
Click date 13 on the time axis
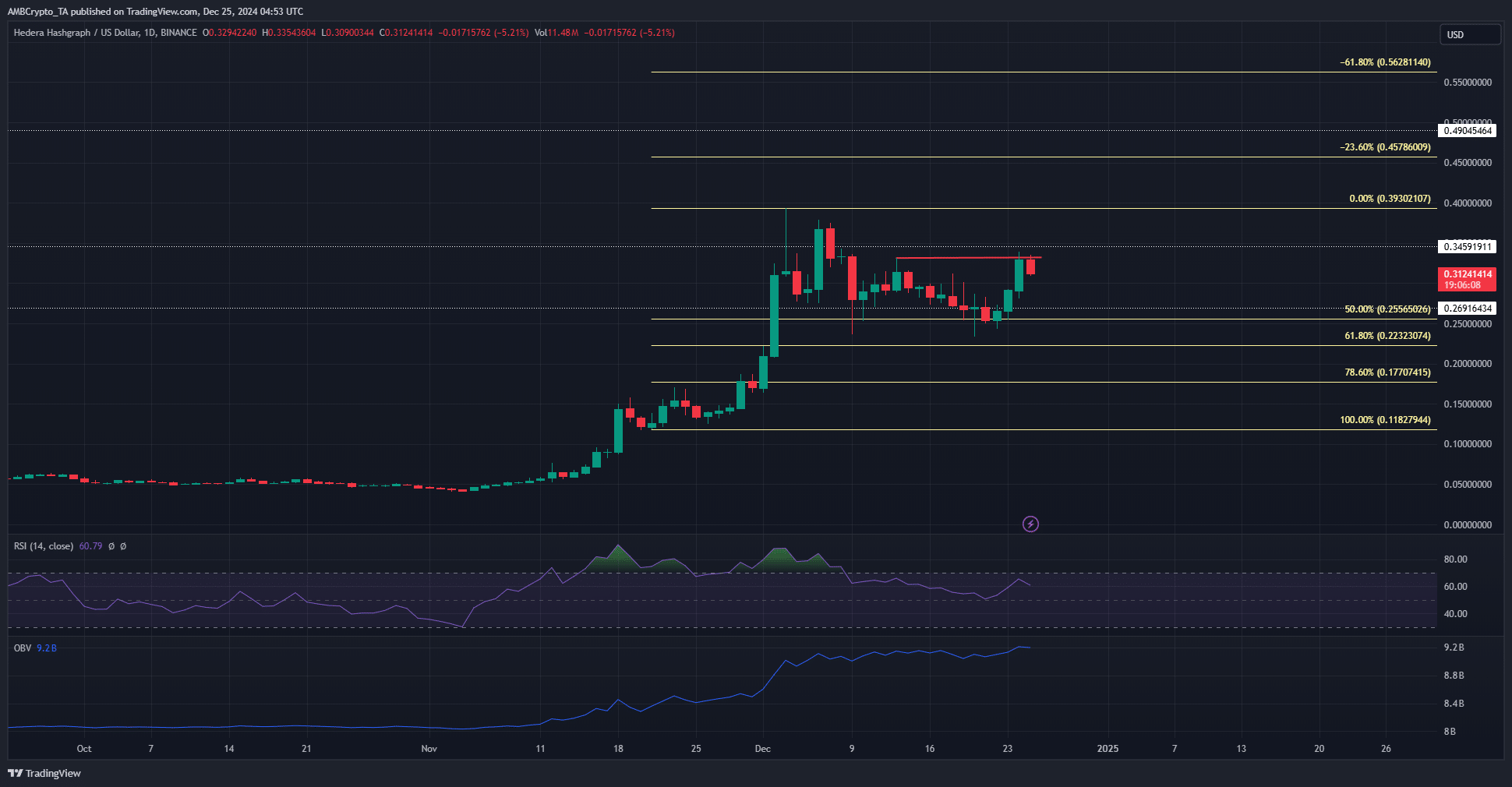point(1242,749)
